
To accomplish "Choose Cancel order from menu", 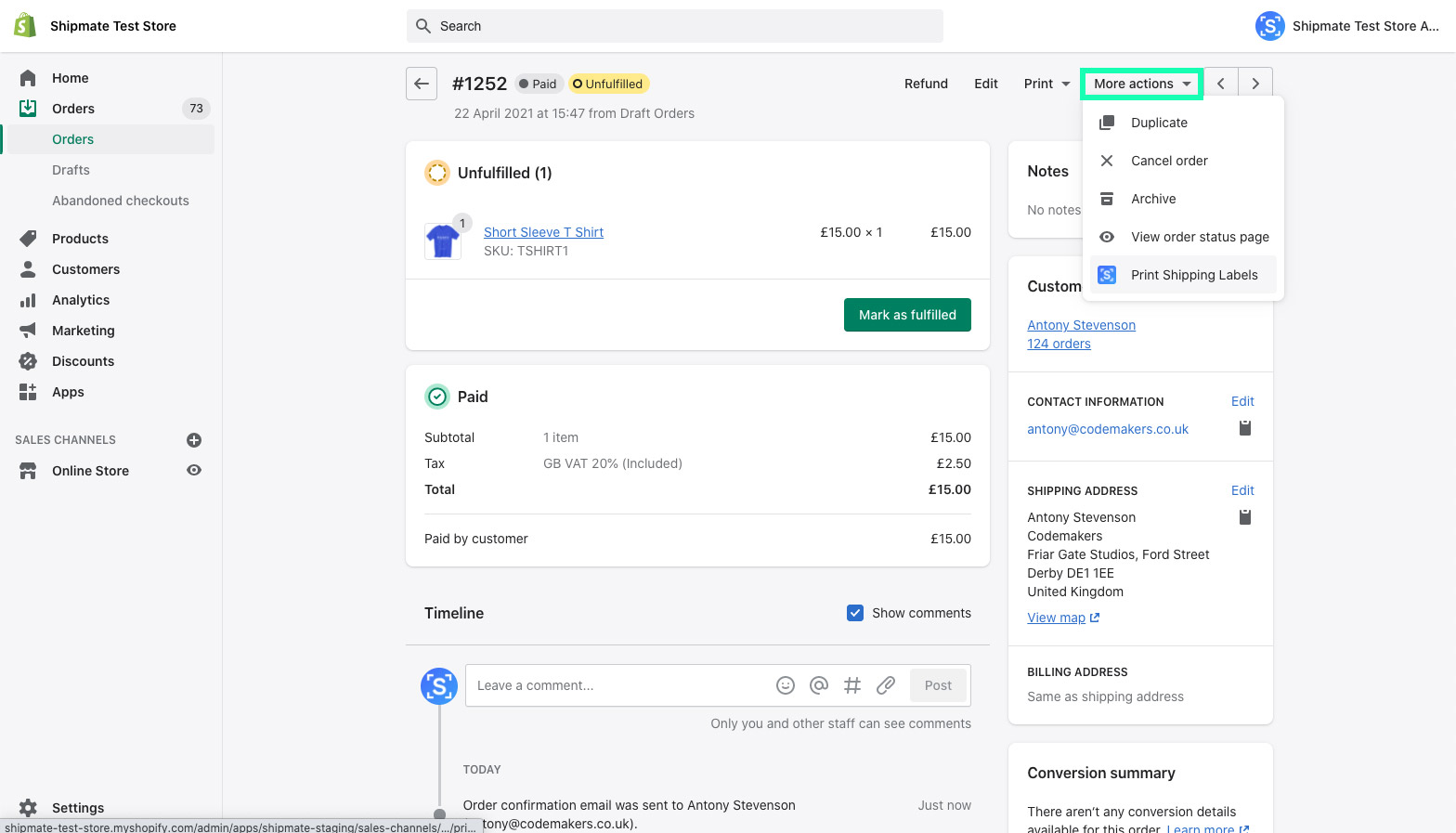I will 1183,161.
